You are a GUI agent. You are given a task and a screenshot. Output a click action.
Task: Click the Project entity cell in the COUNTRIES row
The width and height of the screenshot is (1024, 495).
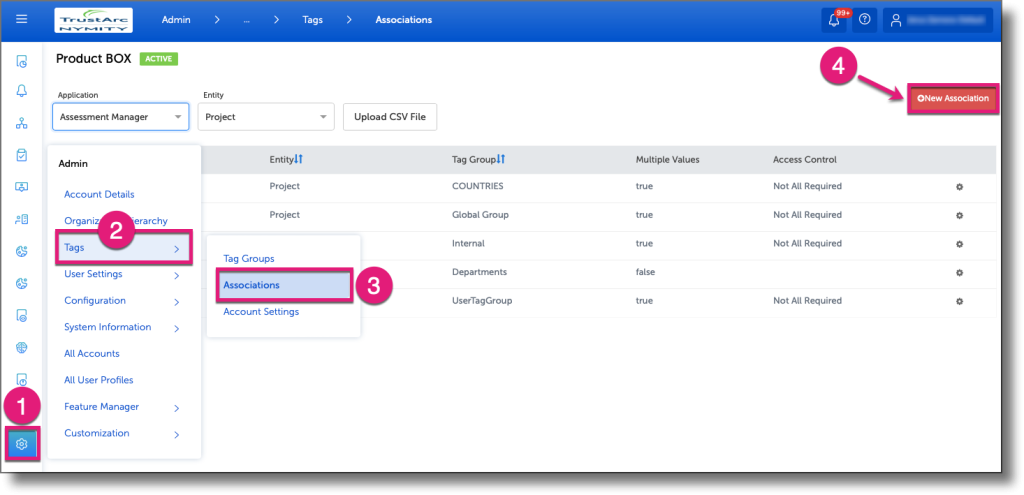285,186
